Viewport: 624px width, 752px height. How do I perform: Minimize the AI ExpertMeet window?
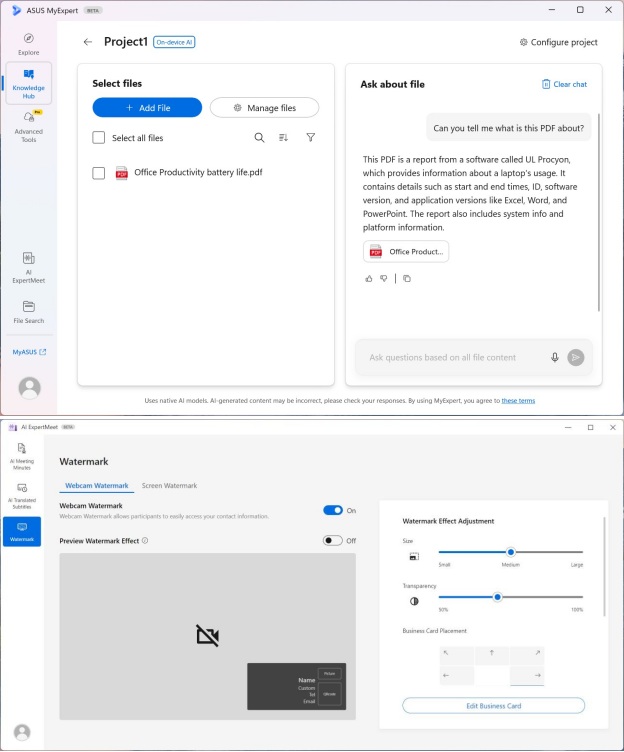click(568, 427)
